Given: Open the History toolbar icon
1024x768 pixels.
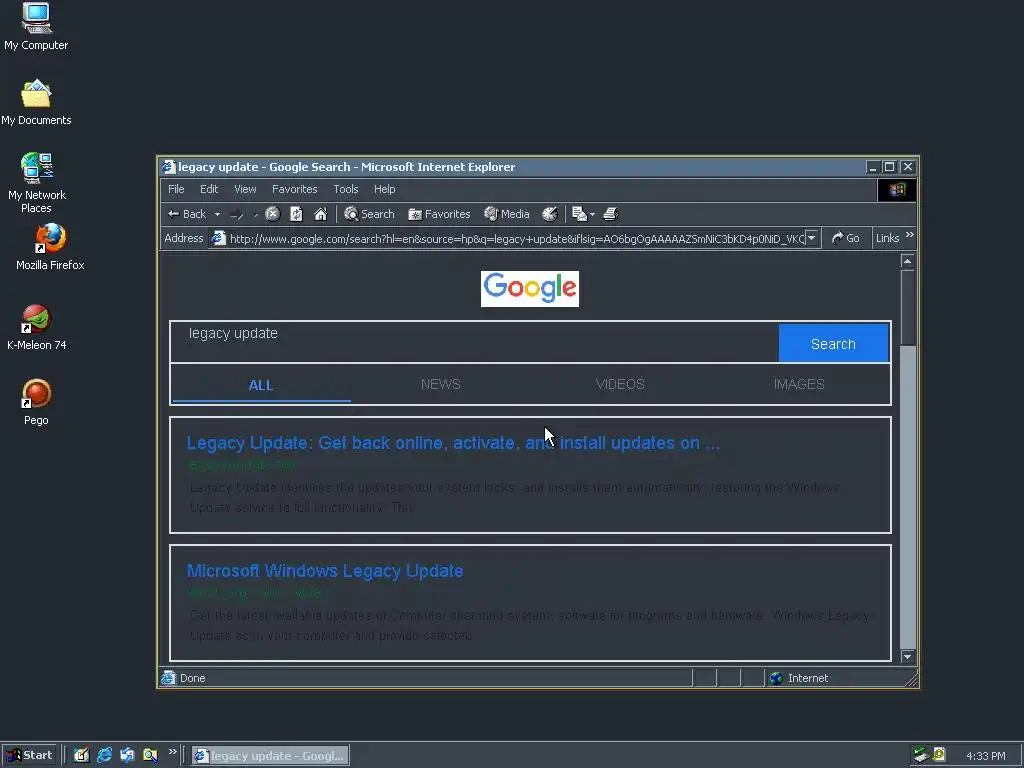Looking at the screenshot, I should (550, 214).
